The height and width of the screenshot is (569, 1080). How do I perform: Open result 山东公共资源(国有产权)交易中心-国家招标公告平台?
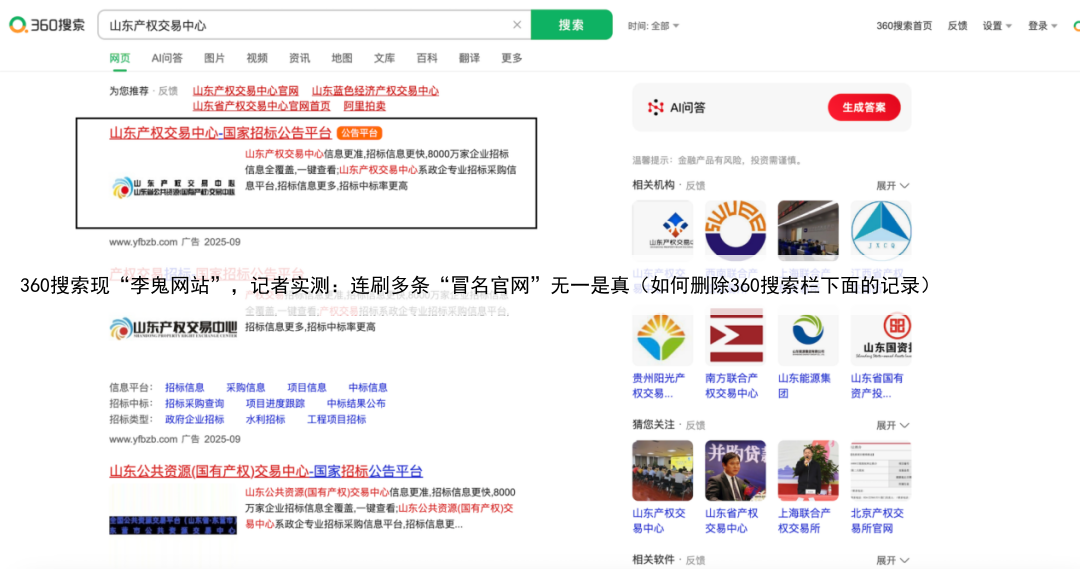point(266,471)
